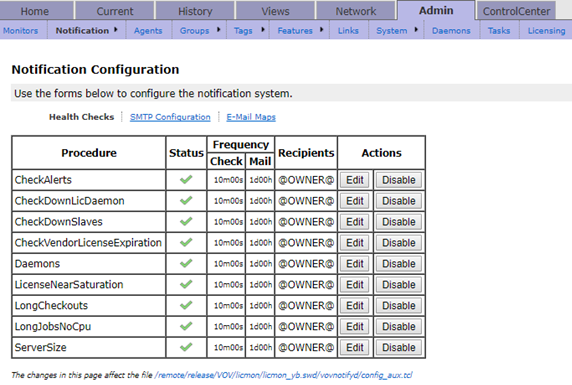Viewport: 572px width, 385px height.
Task: Disable the ServerSize procedure
Action: pos(399,347)
